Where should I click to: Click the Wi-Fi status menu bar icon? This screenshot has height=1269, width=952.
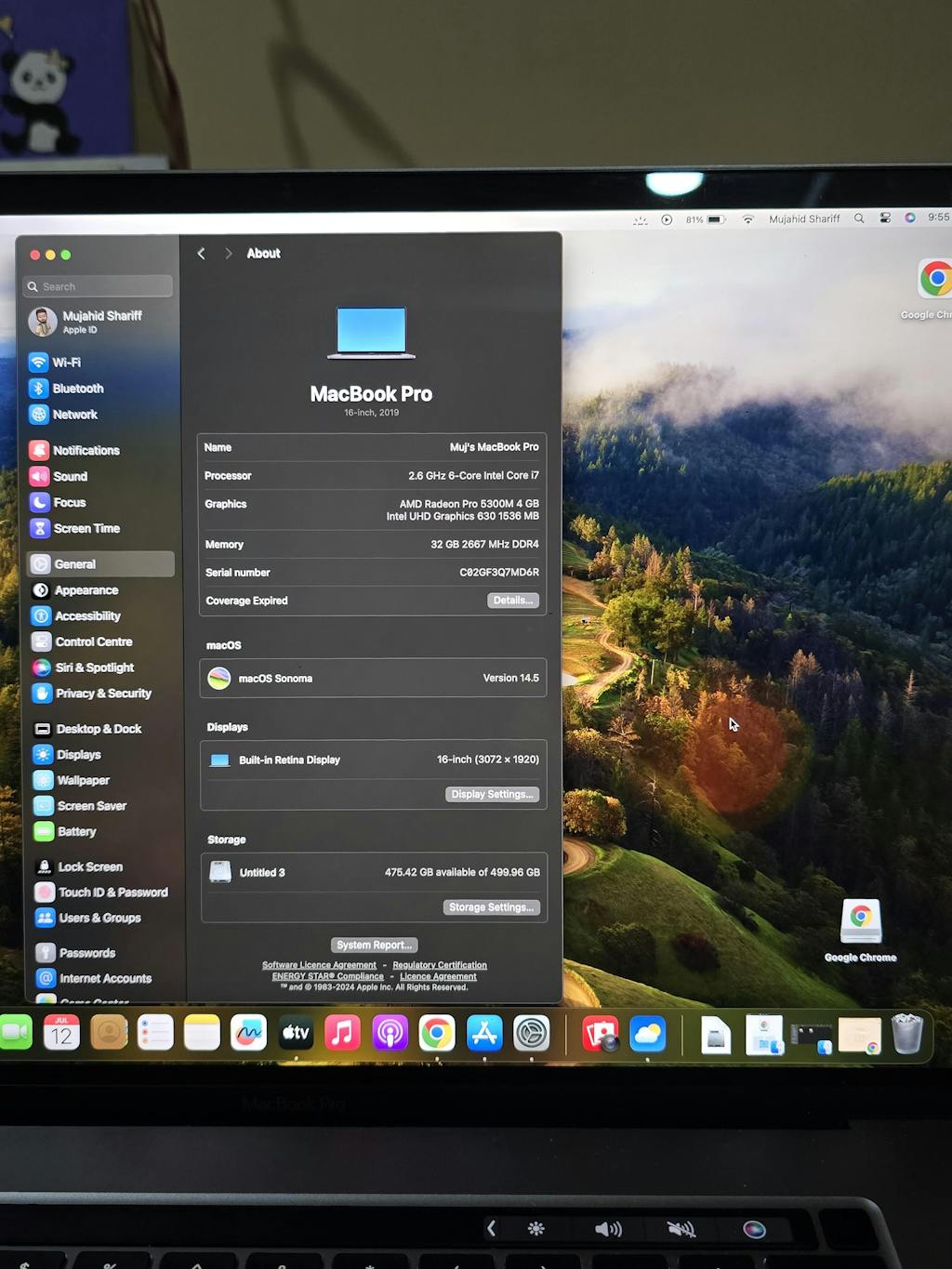[x=747, y=219]
